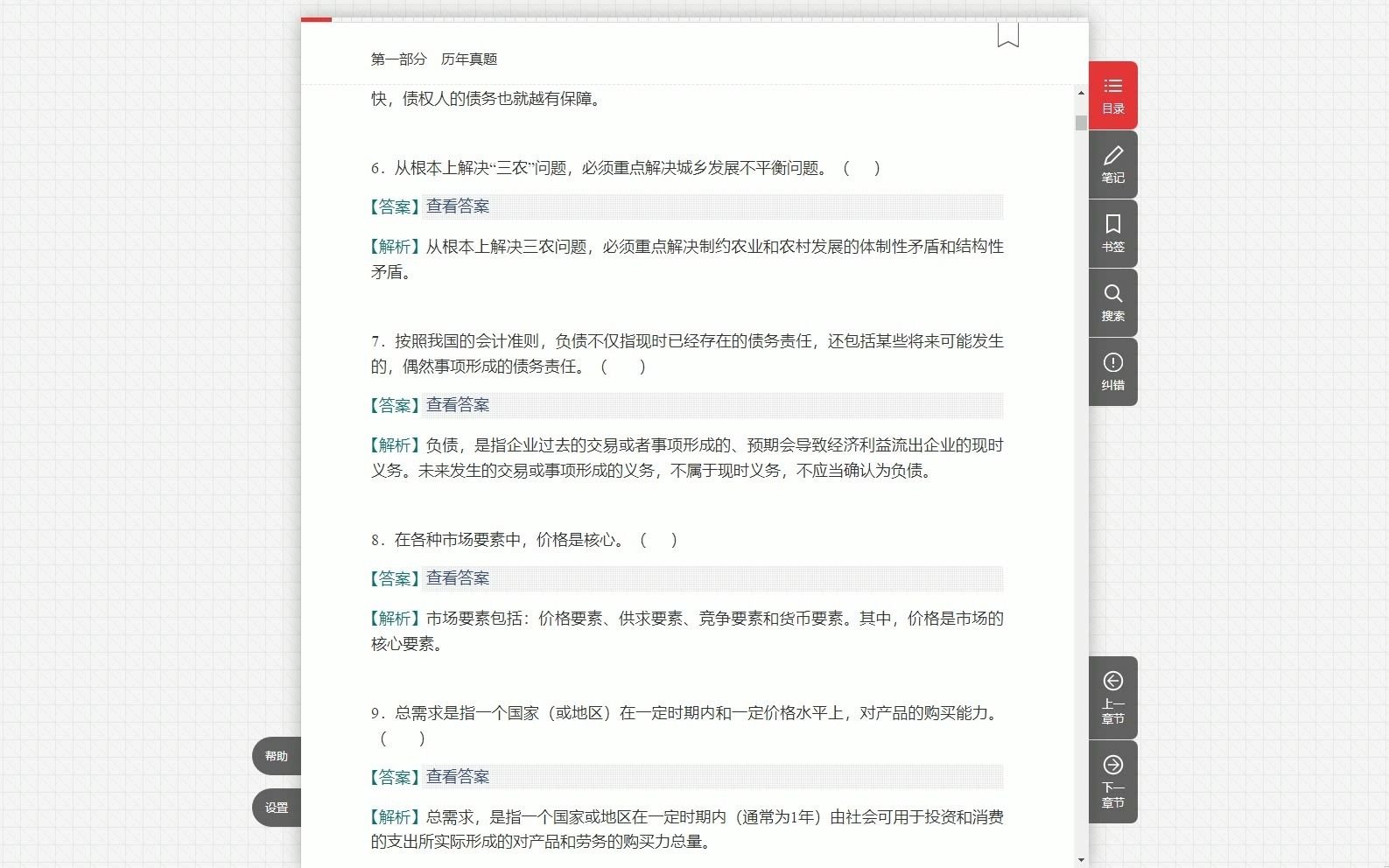Click header text 第一部分 历年真题
Viewport: 1389px width, 868px height.
[434, 59]
